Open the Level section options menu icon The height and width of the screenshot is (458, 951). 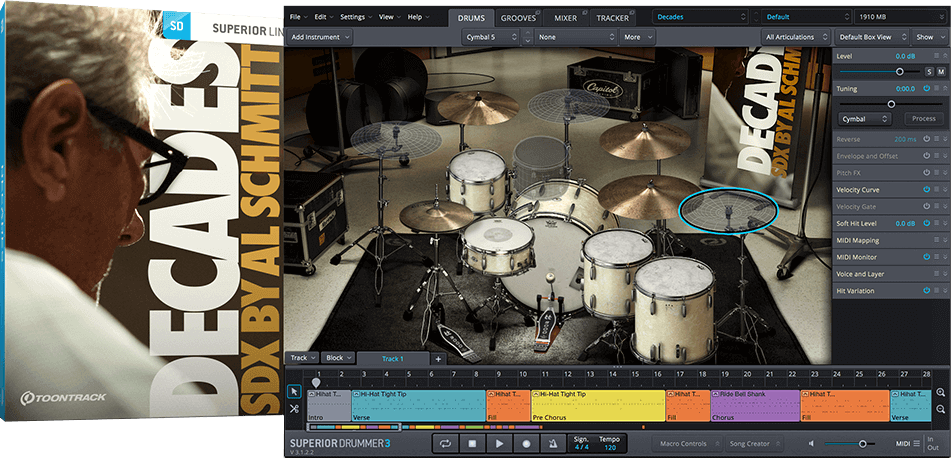[936, 56]
